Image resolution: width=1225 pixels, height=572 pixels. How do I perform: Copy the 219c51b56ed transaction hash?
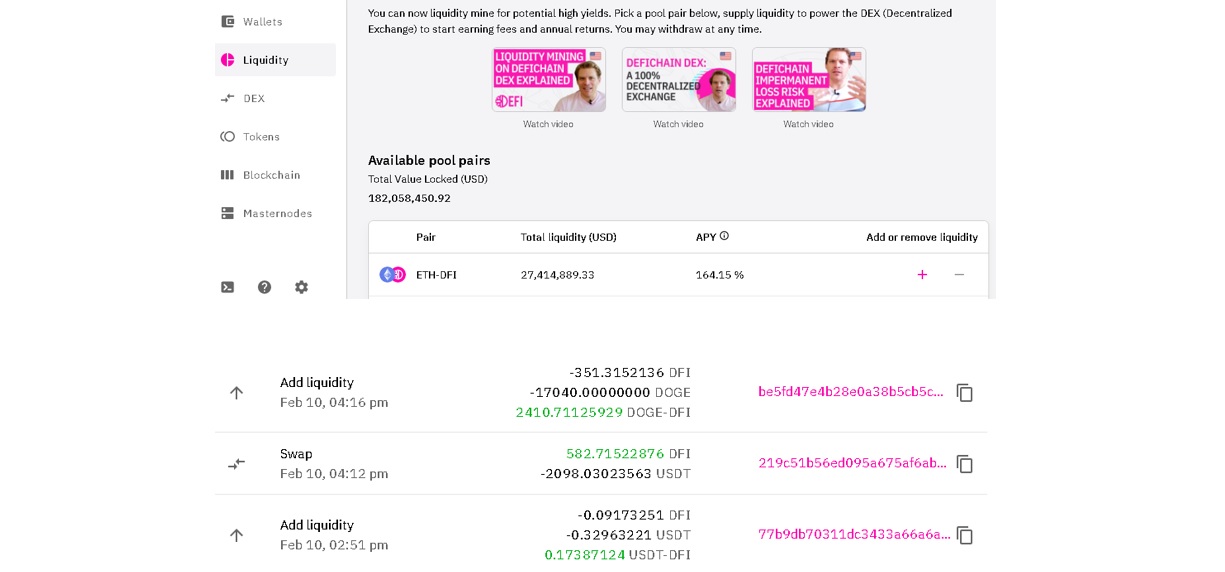(x=965, y=464)
